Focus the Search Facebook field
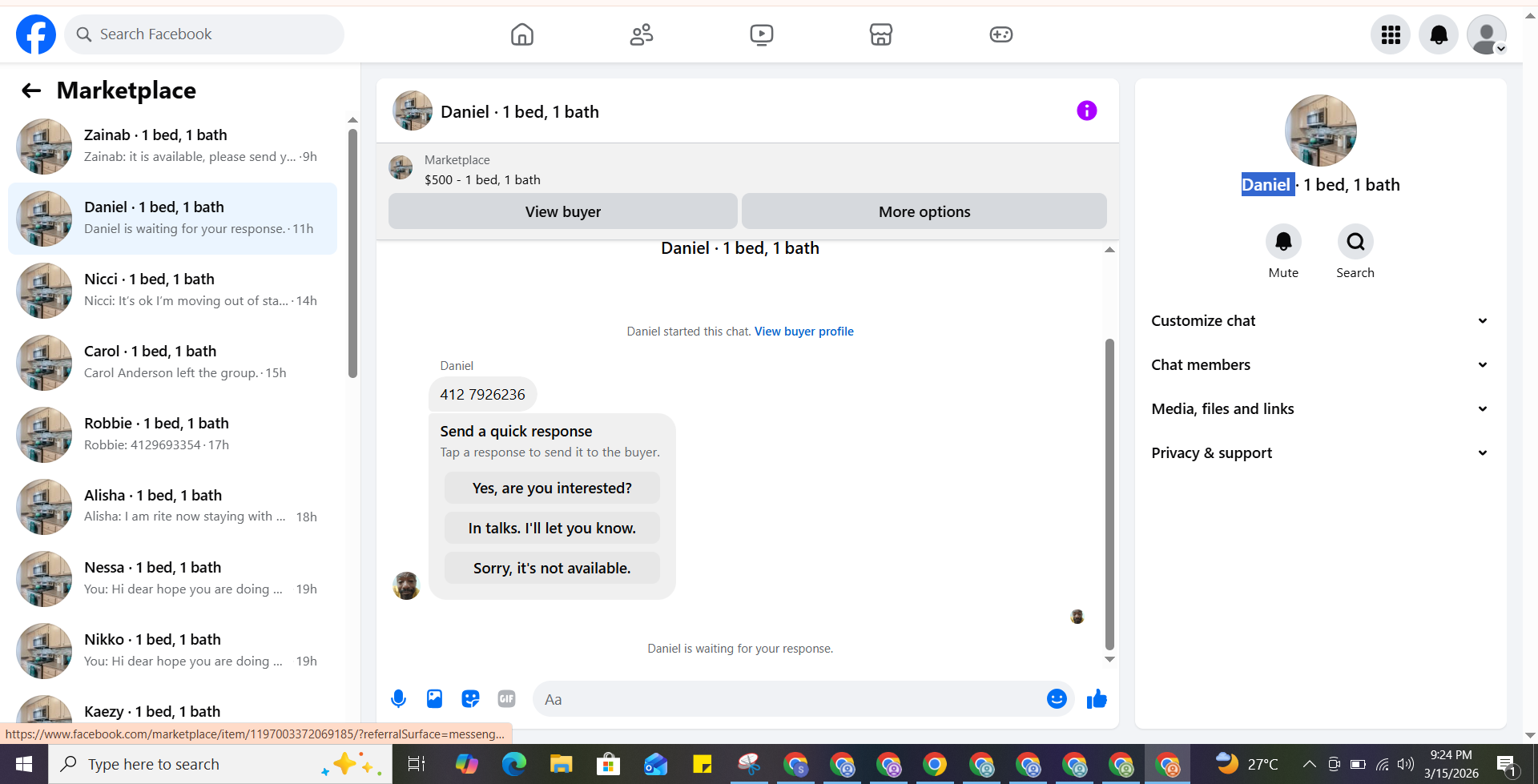This screenshot has height=784, width=1538. pos(204,34)
